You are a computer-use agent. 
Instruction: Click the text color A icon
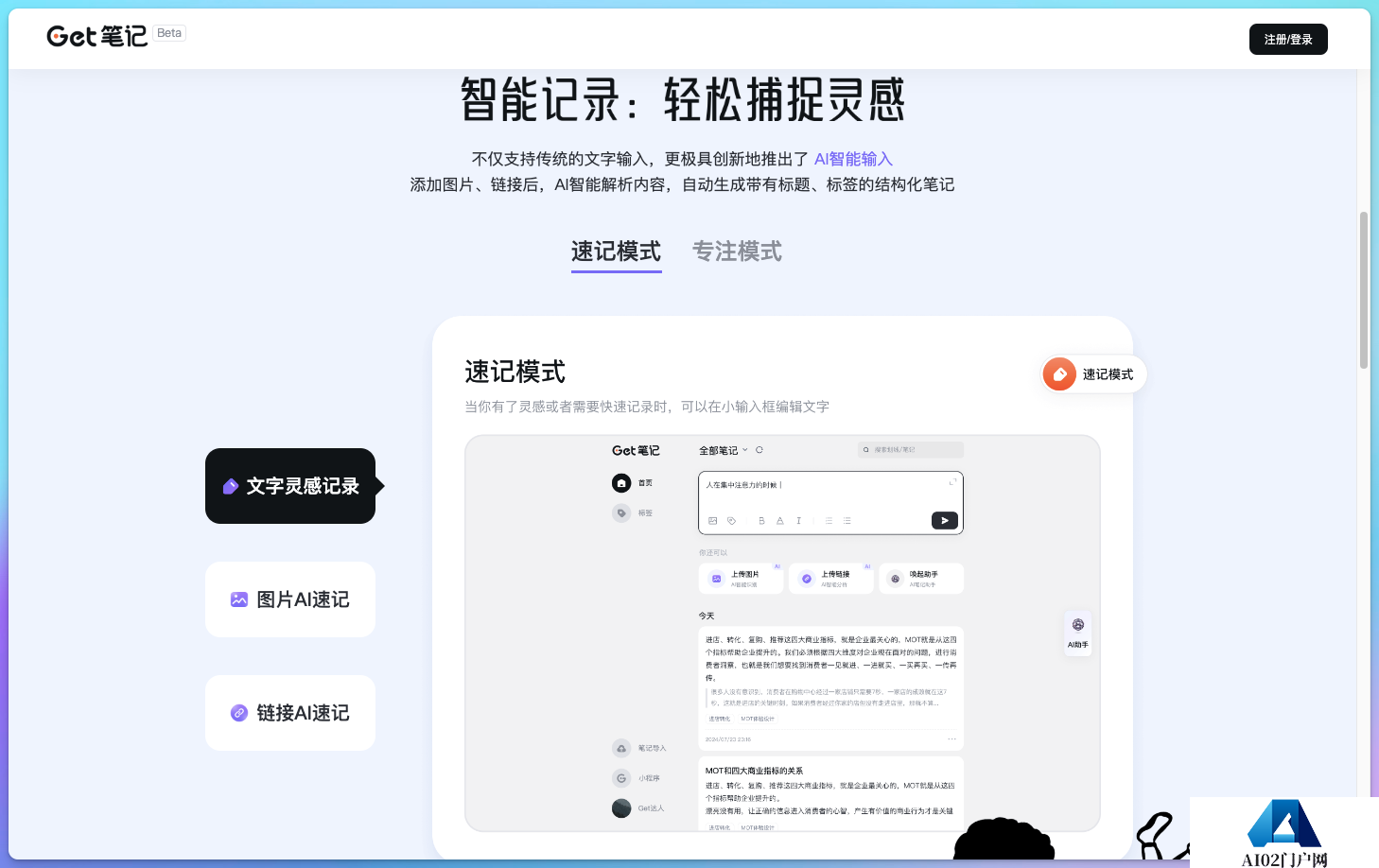(780, 521)
